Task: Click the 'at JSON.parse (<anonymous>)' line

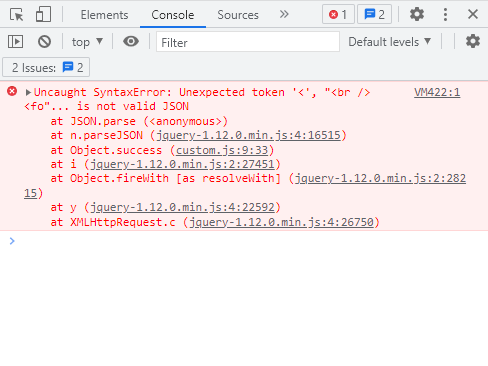Action: (x=139, y=121)
